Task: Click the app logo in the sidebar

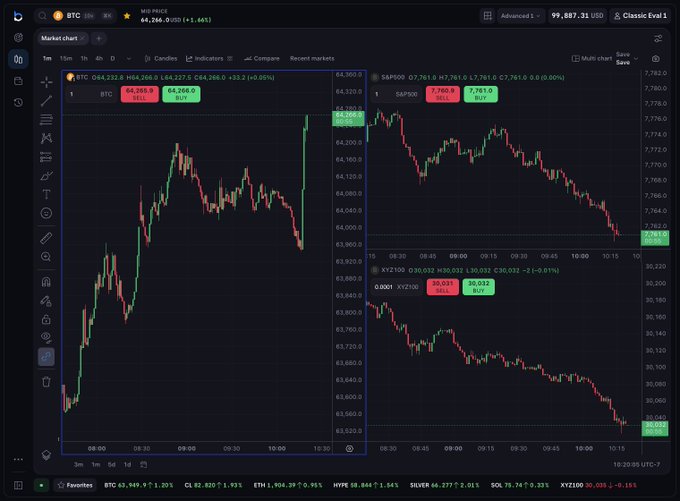Action: point(18,16)
